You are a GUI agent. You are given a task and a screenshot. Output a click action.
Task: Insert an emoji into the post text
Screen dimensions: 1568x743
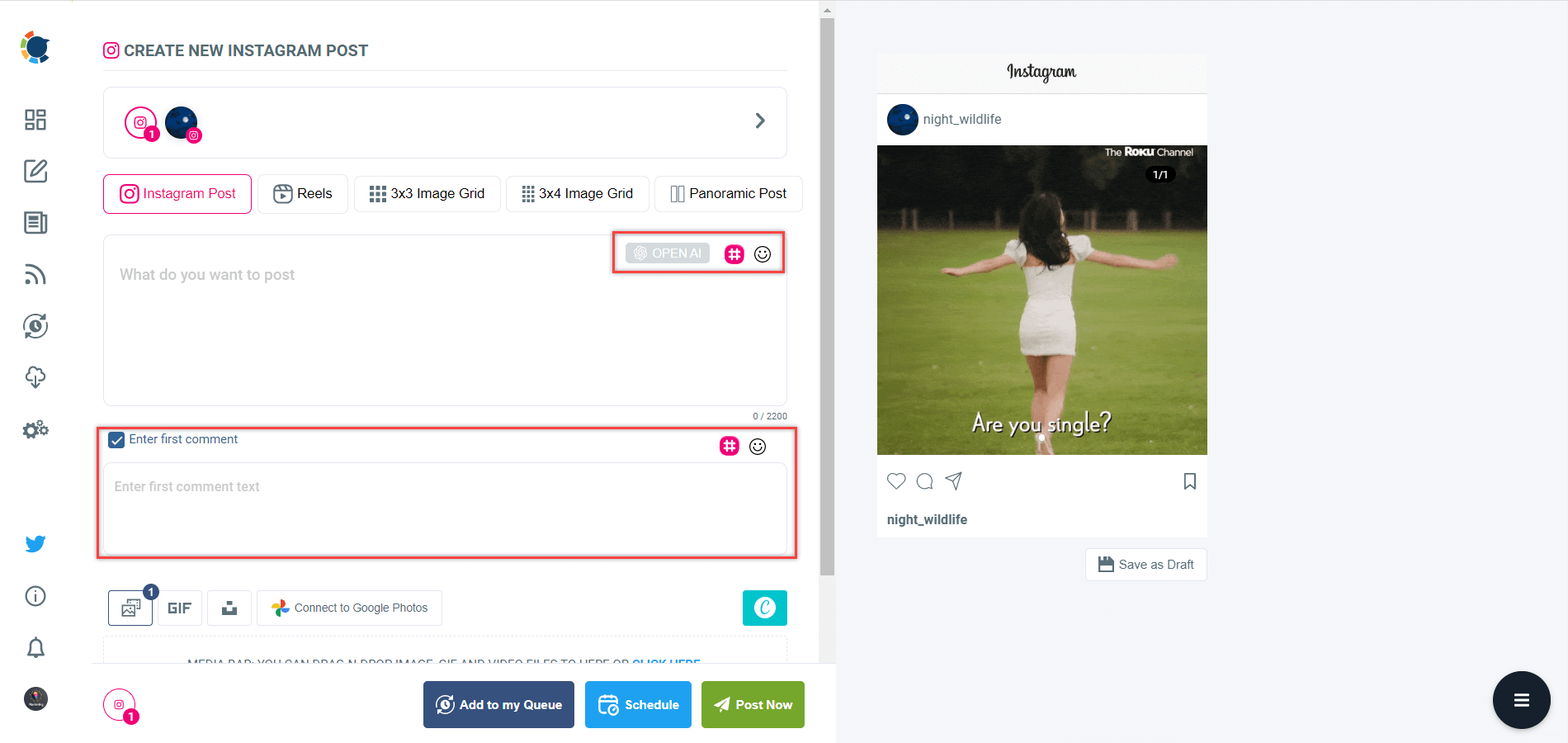click(762, 253)
